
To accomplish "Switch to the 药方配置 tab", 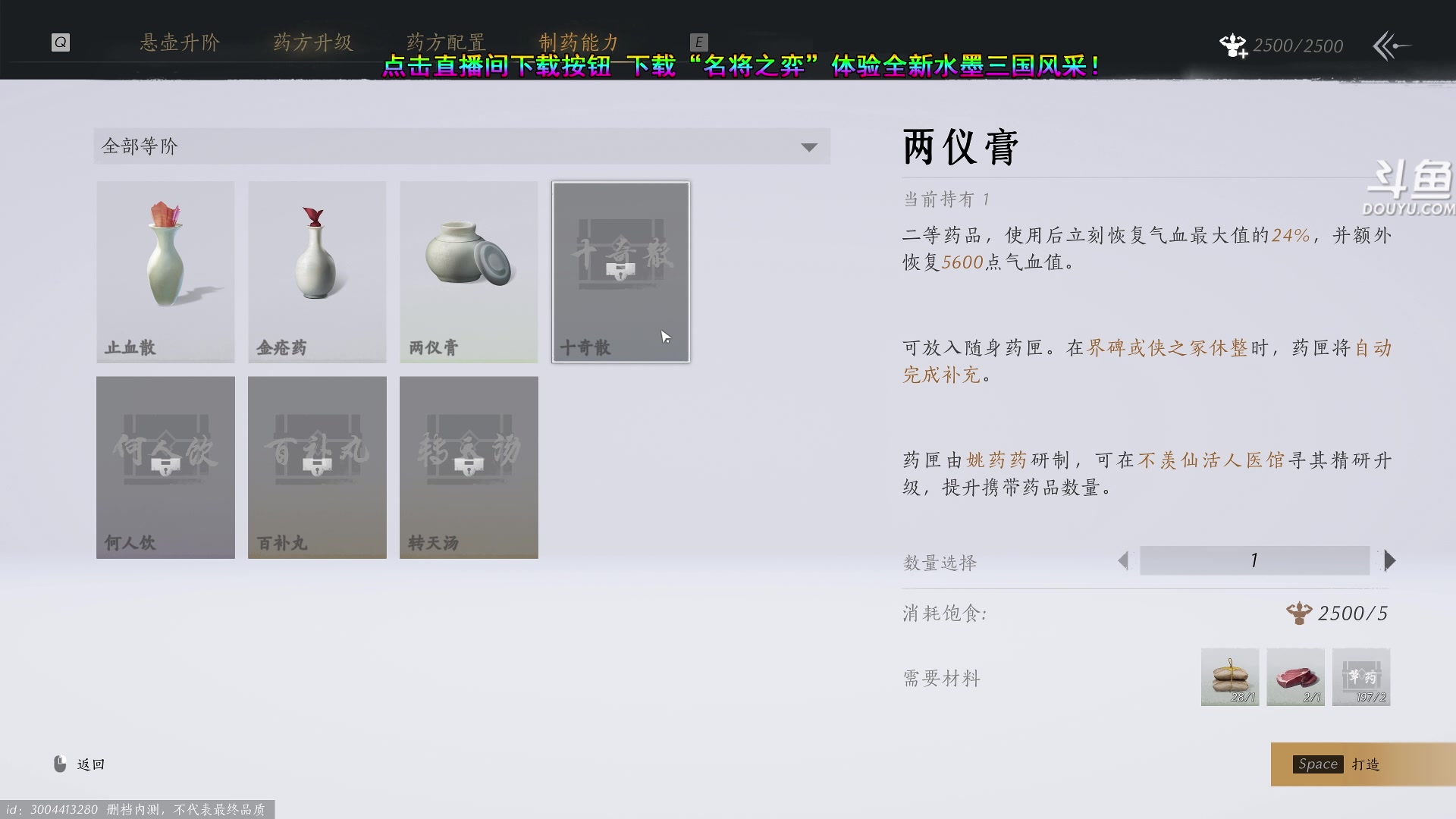I will point(446,43).
